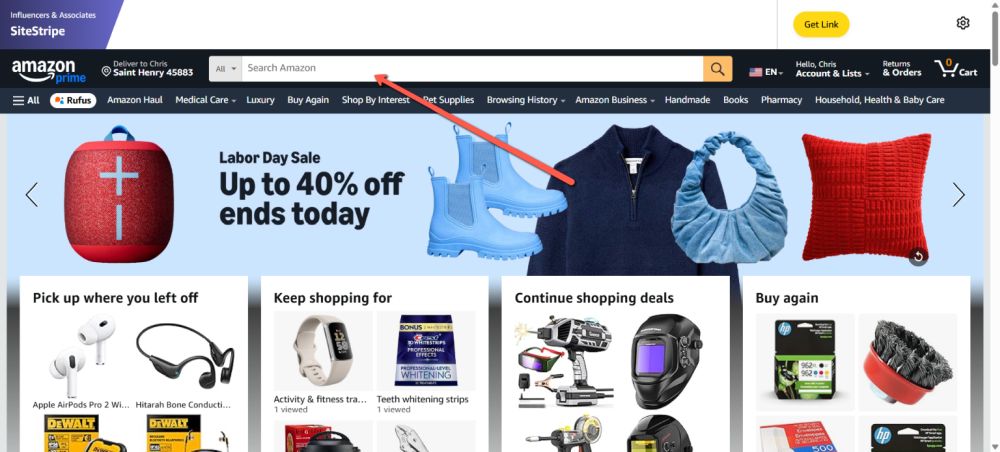This screenshot has height=452, width=1000.
Task: Select Pet Supplies in the navigation bar
Action: (449, 100)
